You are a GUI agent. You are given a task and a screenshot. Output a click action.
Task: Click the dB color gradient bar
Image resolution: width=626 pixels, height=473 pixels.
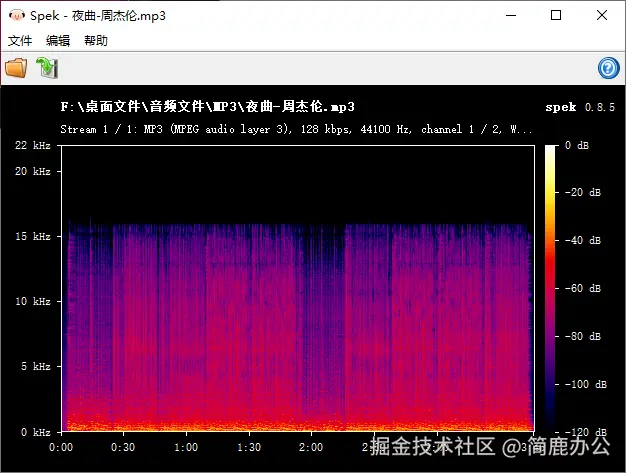(550, 288)
